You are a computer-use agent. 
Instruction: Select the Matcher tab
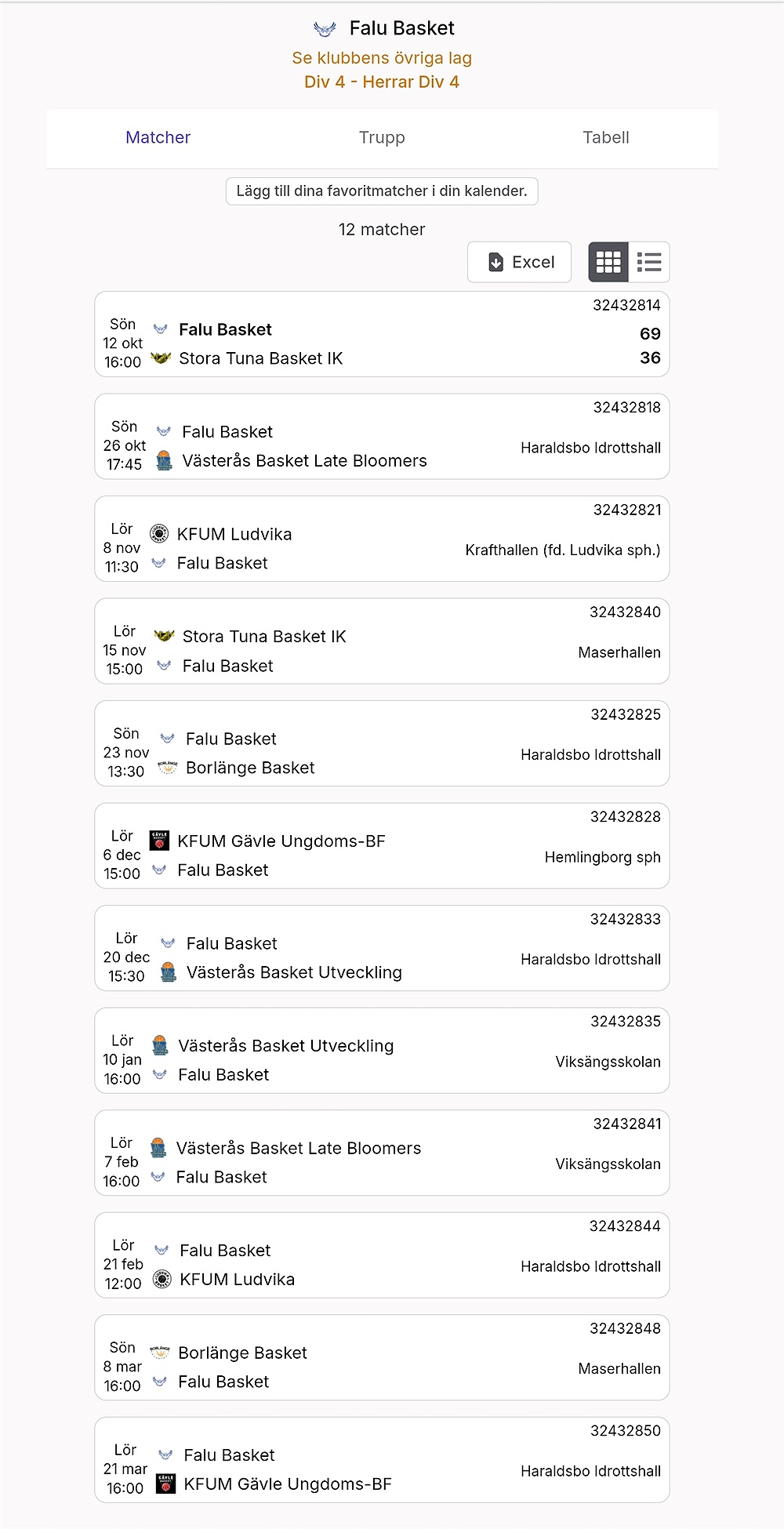(158, 138)
